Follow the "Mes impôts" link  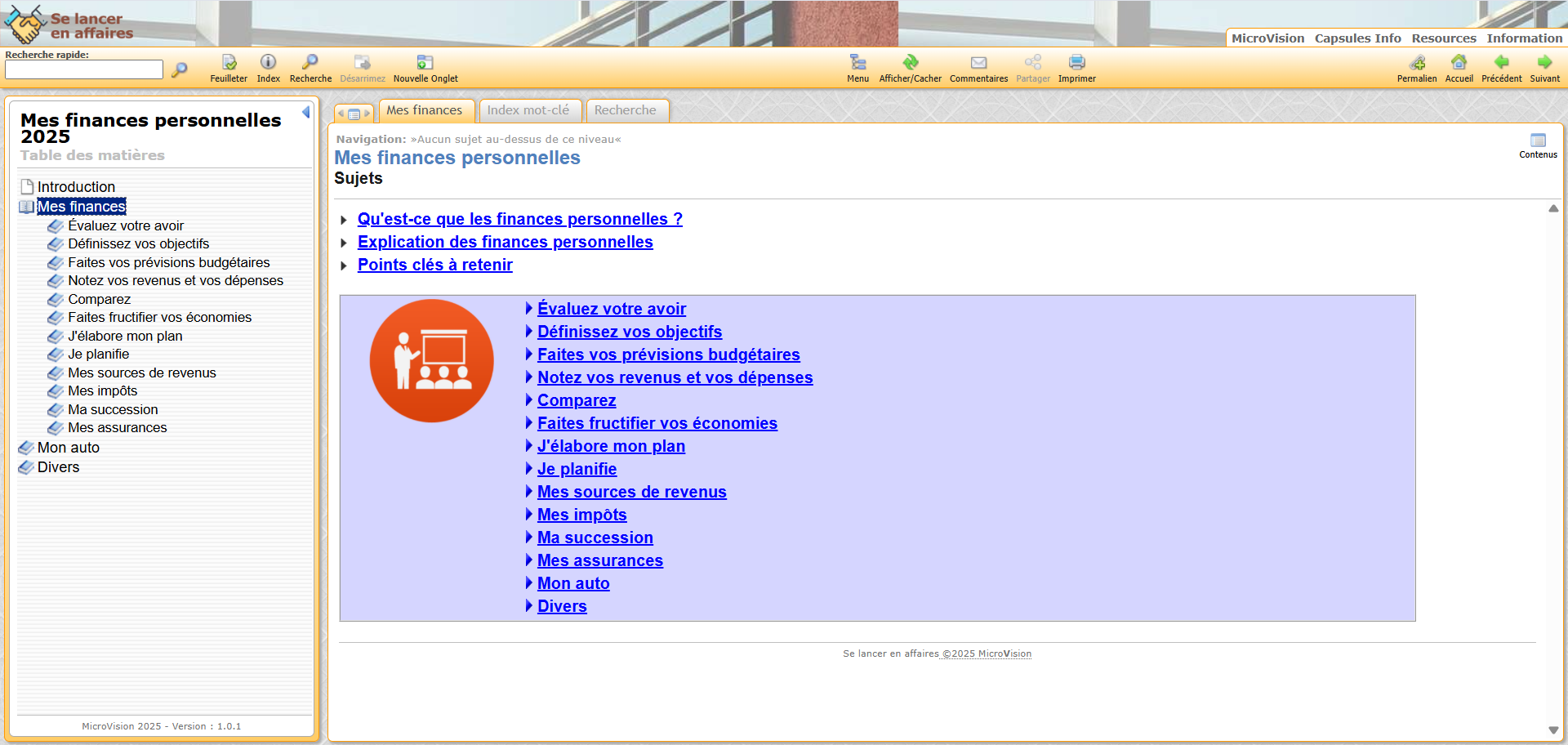click(x=581, y=515)
